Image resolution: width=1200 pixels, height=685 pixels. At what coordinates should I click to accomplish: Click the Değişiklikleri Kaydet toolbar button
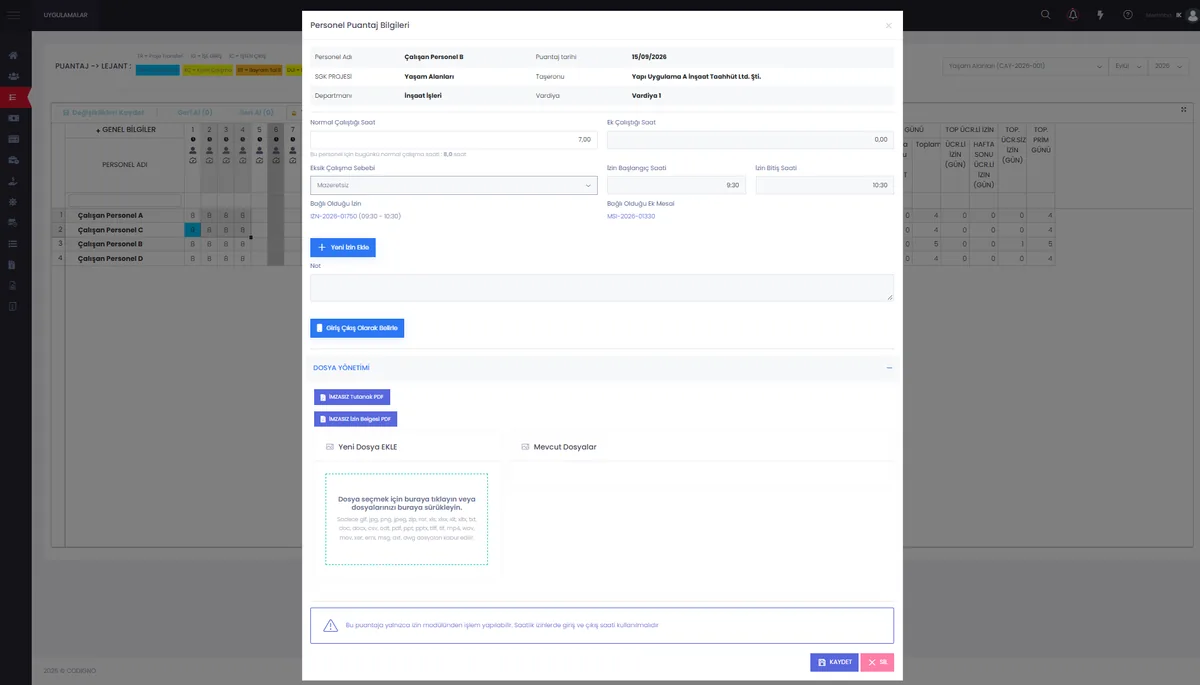pyautogui.click(x=104, y=112)
